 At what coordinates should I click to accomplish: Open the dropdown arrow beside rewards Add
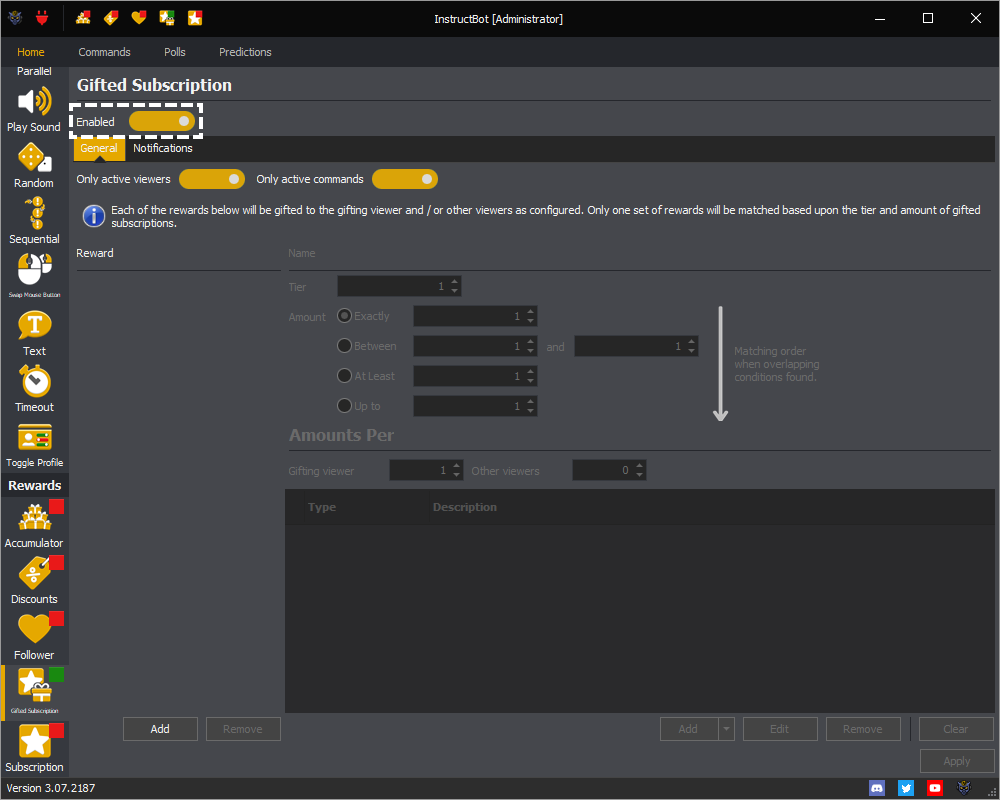click(x=726, y=729)
